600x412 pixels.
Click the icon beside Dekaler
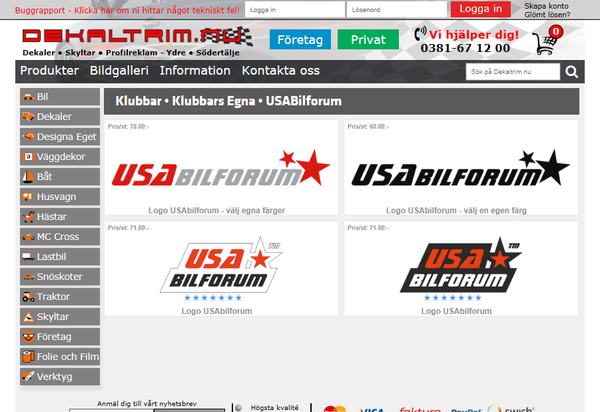28,117
